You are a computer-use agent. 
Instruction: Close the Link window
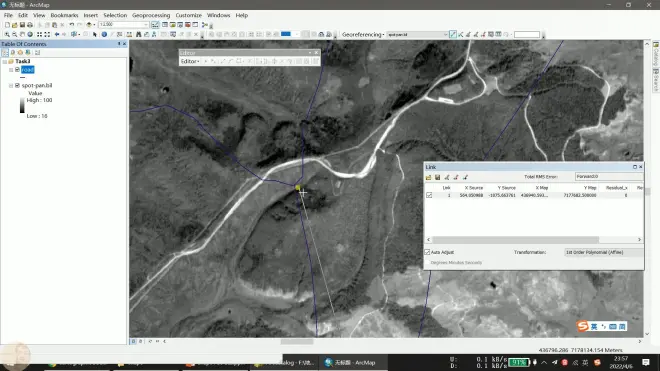coord(641,167)
